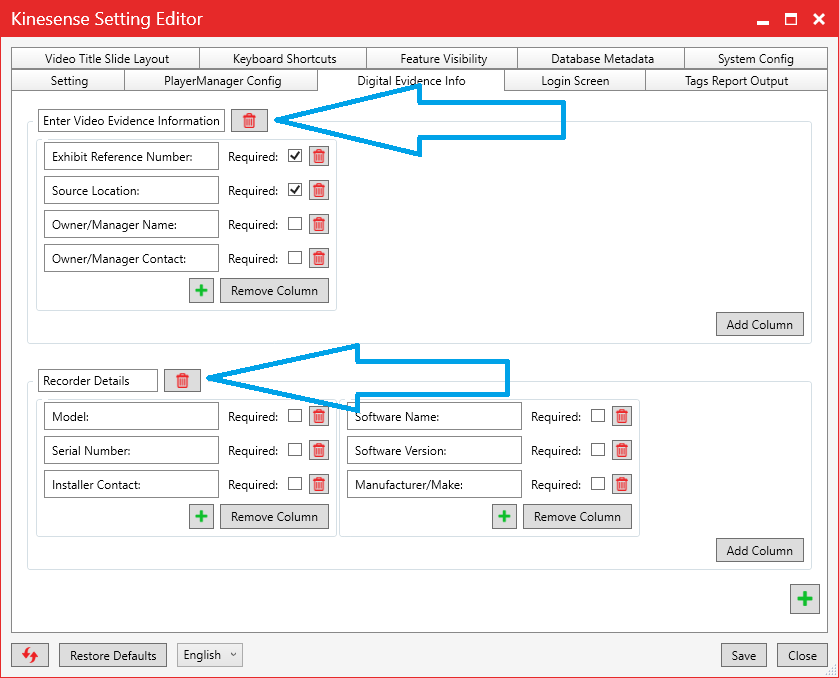This screenshot has height=678, width=839.
Task: Delete the Enter Video Evidence Information group
Action: point(249,121)
